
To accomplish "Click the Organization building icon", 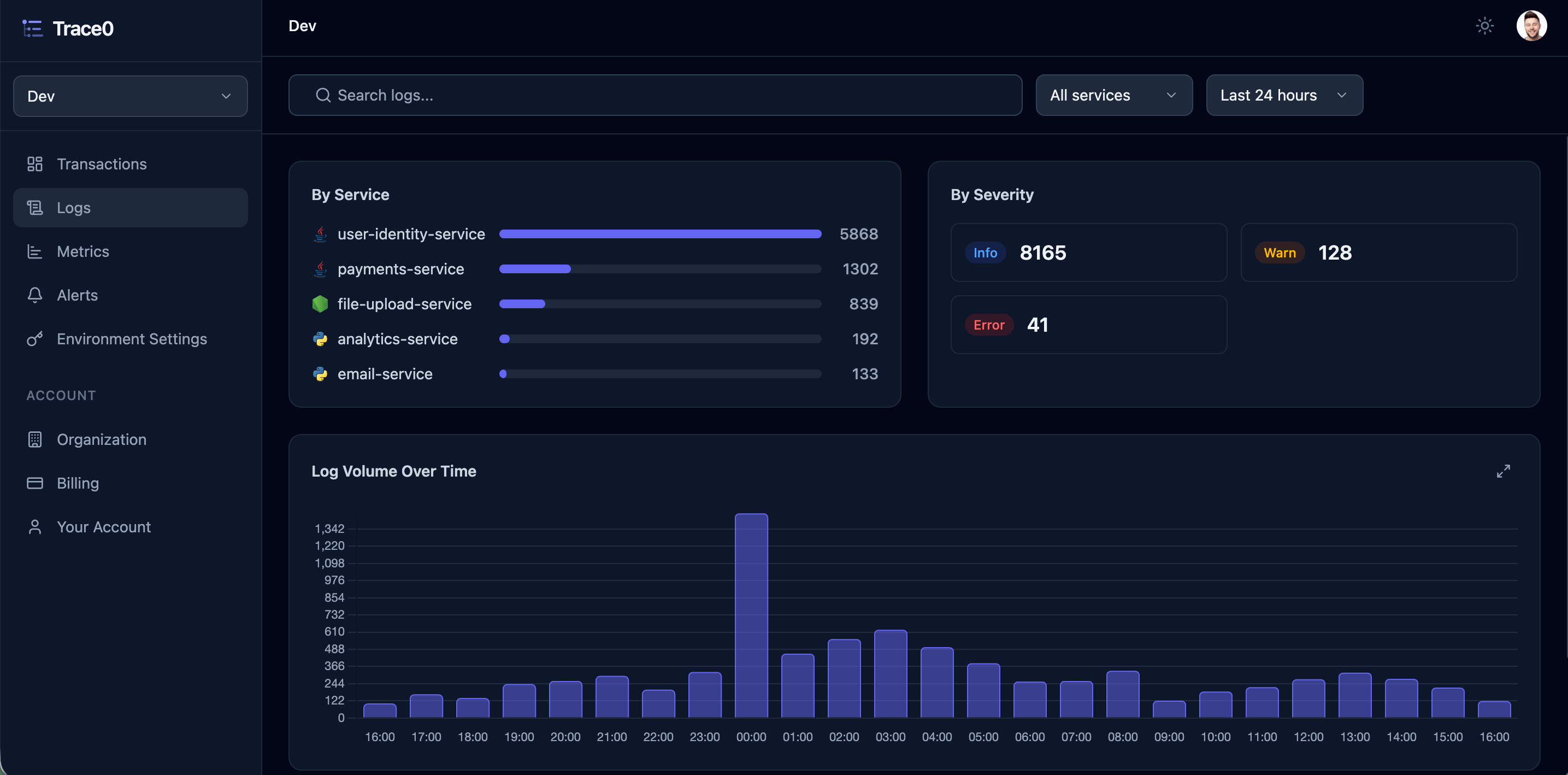I will (x=35, y=439).
